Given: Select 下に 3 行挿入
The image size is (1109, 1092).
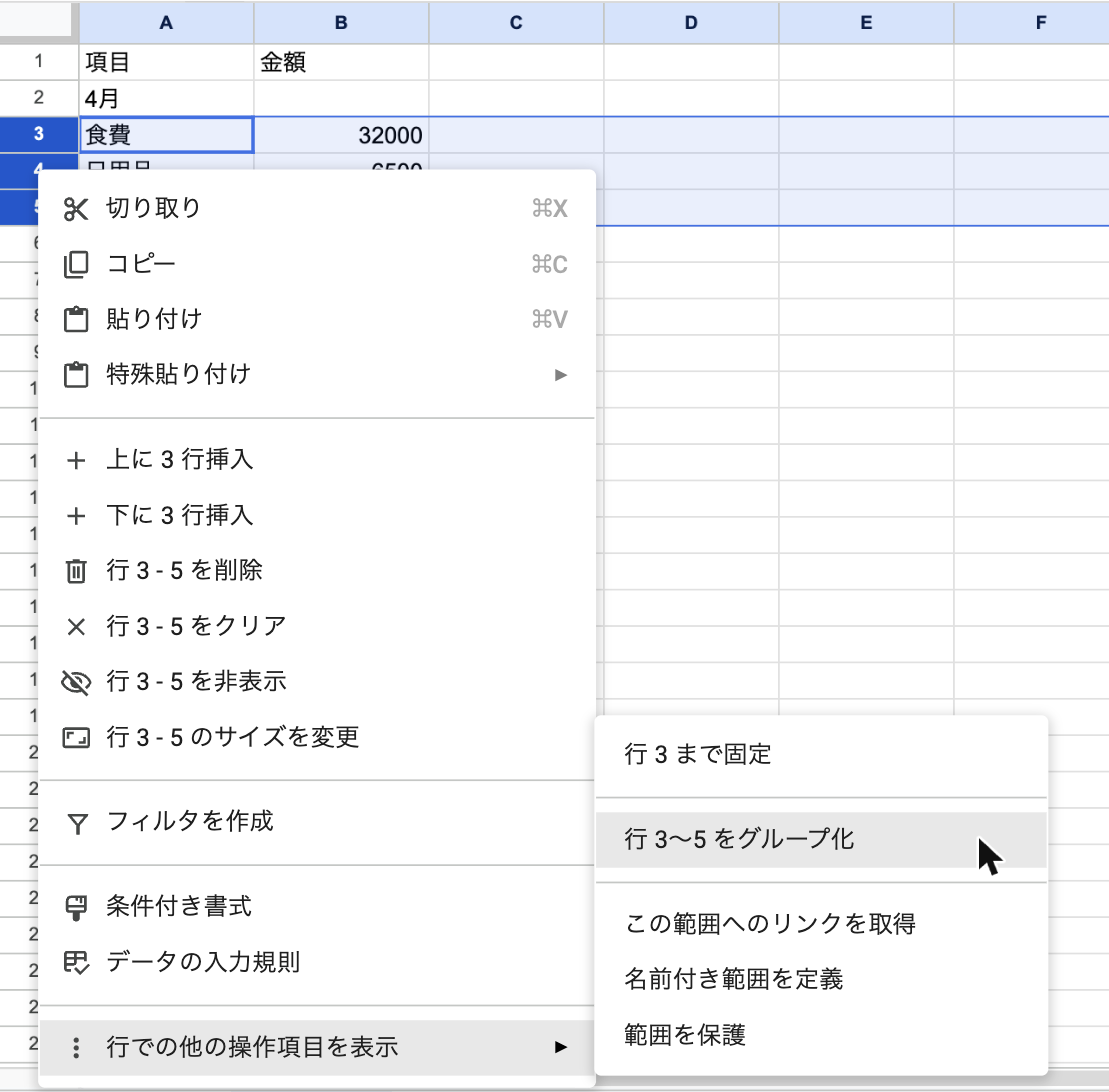Looking at the screenshot, I should click(x=317, y=515).
